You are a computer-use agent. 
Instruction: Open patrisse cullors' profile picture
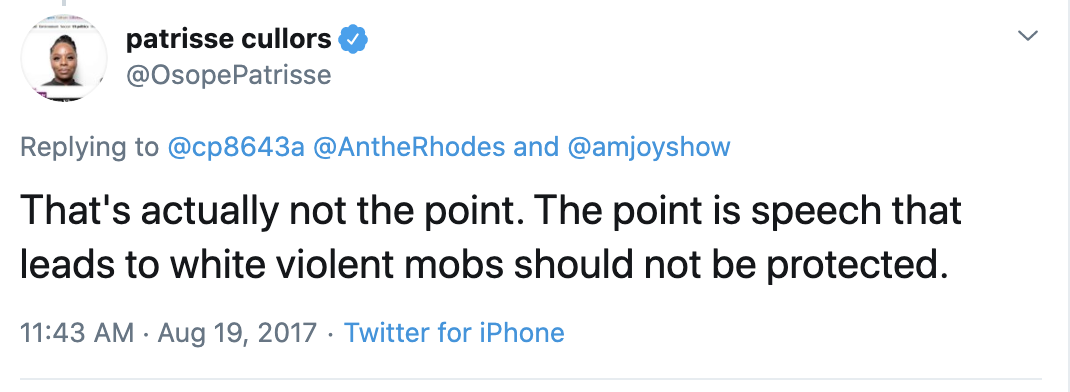(x=63, y=59)
